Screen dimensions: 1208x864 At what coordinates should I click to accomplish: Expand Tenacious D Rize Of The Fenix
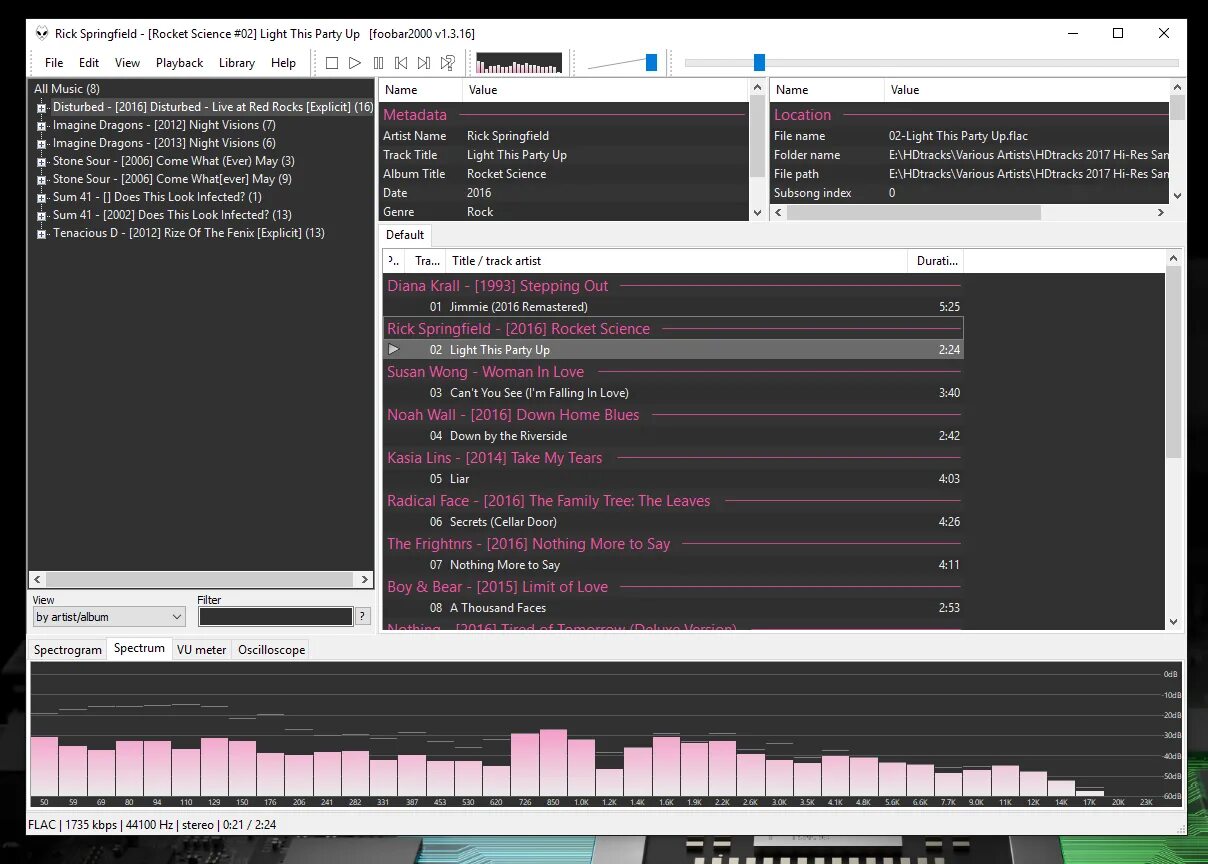[42, 234]
